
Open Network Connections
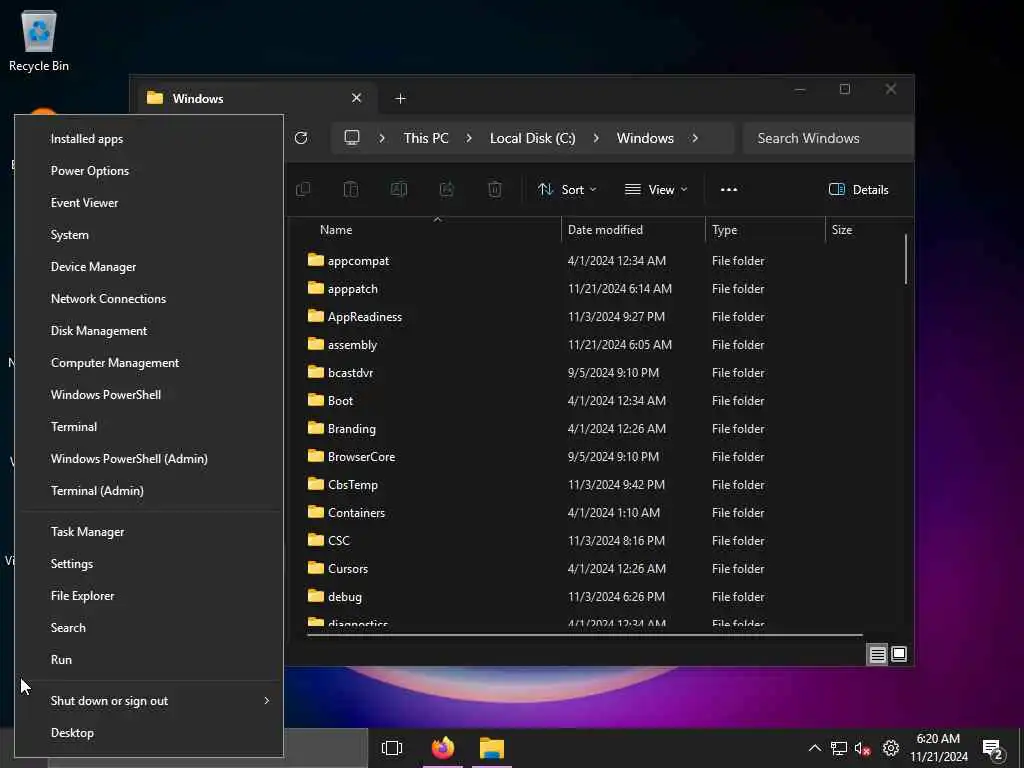tap(149, 298)
